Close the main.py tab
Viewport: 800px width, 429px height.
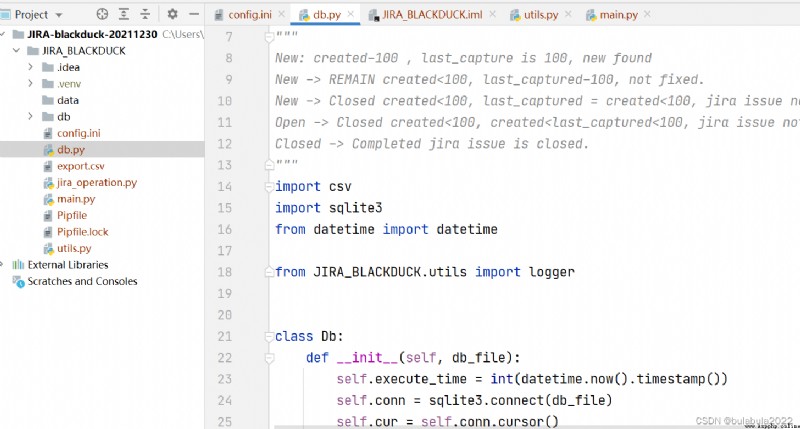647,14
